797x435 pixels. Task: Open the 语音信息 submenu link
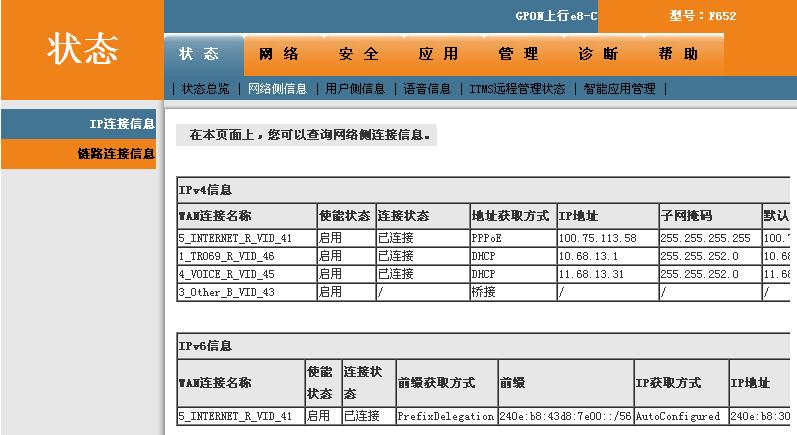[427, 89]
